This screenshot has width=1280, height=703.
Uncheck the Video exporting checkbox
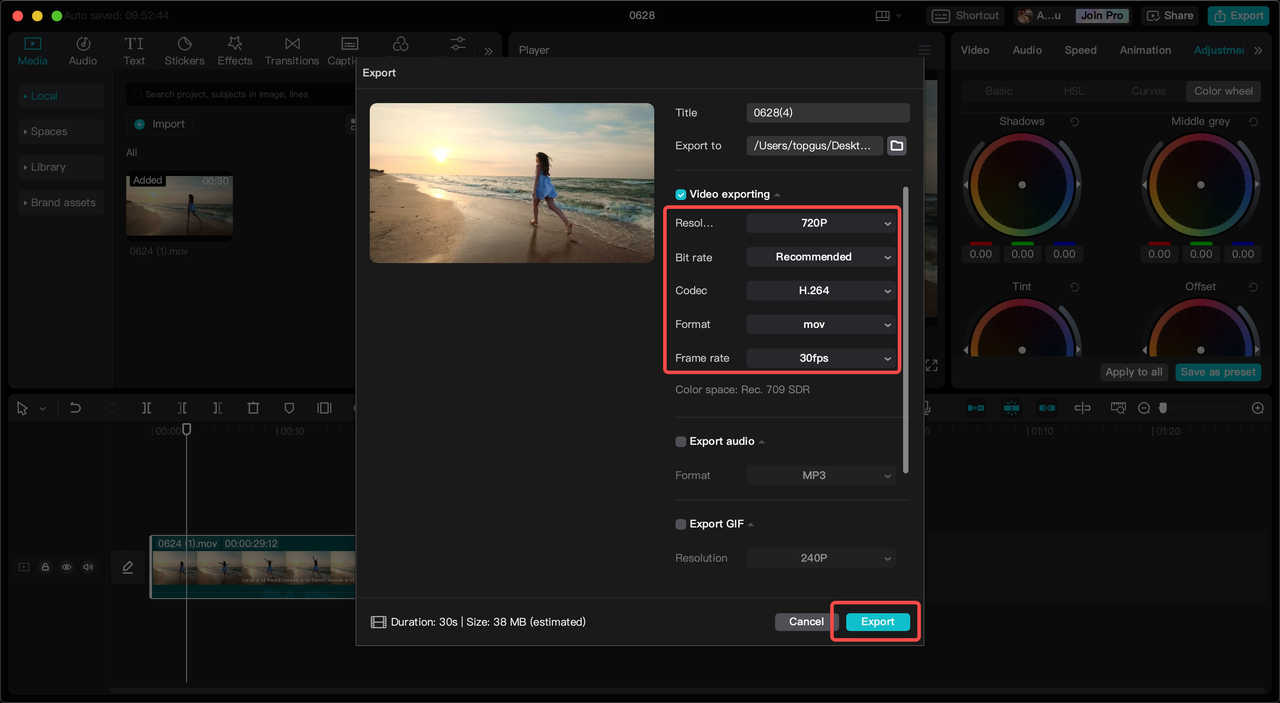coord(681,195)
